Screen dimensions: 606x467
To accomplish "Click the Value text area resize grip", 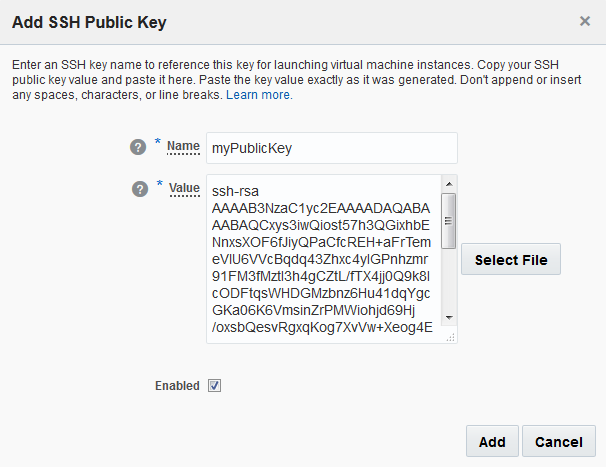I will point(451,337).
